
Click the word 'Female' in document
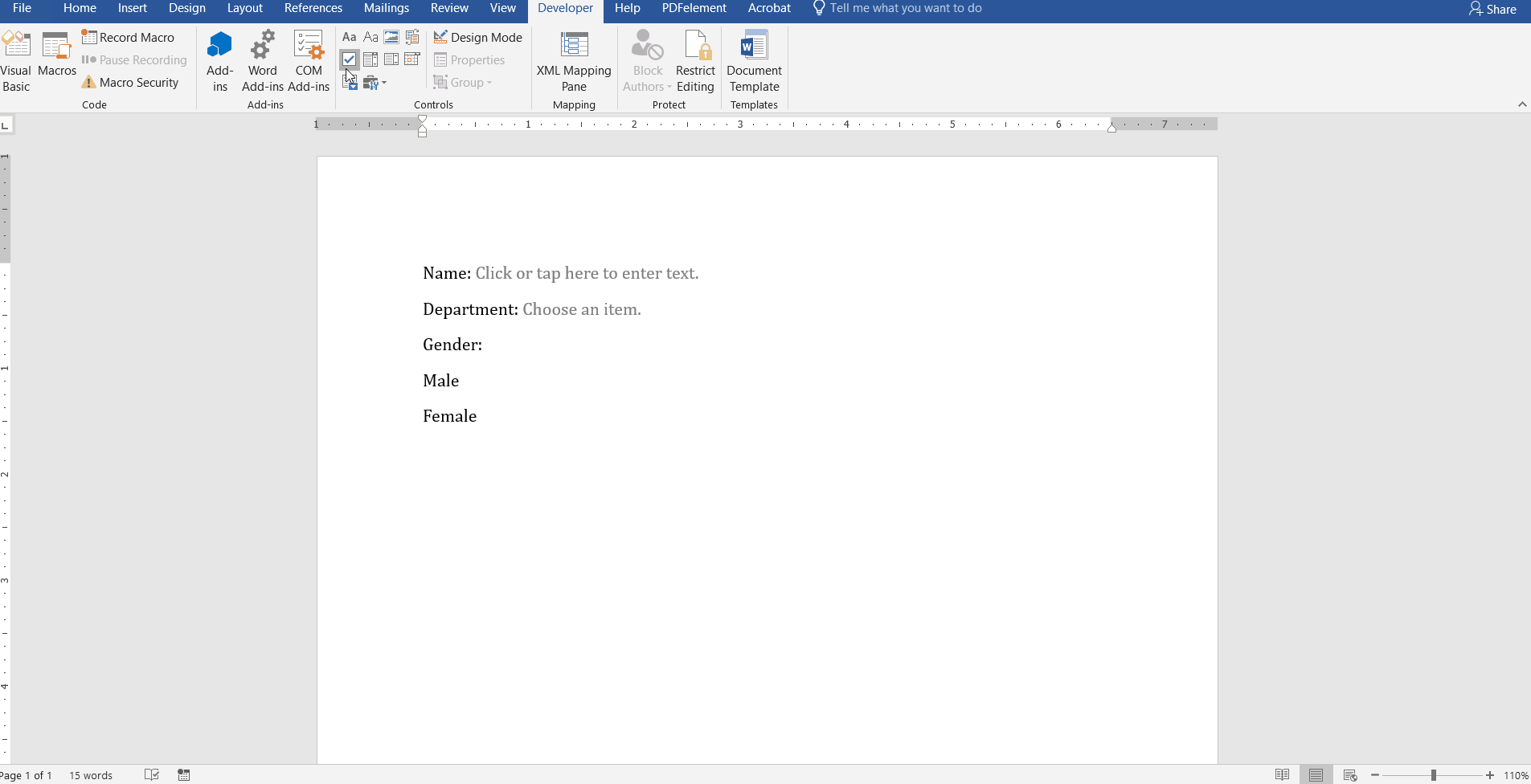click(x=450, y=416)
